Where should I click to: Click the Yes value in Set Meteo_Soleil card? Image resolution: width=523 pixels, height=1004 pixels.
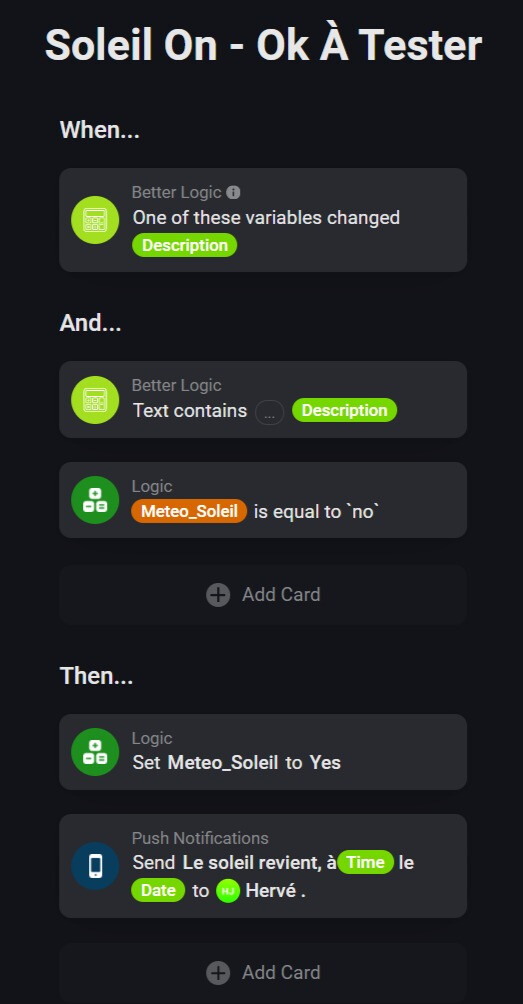coord(325,763)
